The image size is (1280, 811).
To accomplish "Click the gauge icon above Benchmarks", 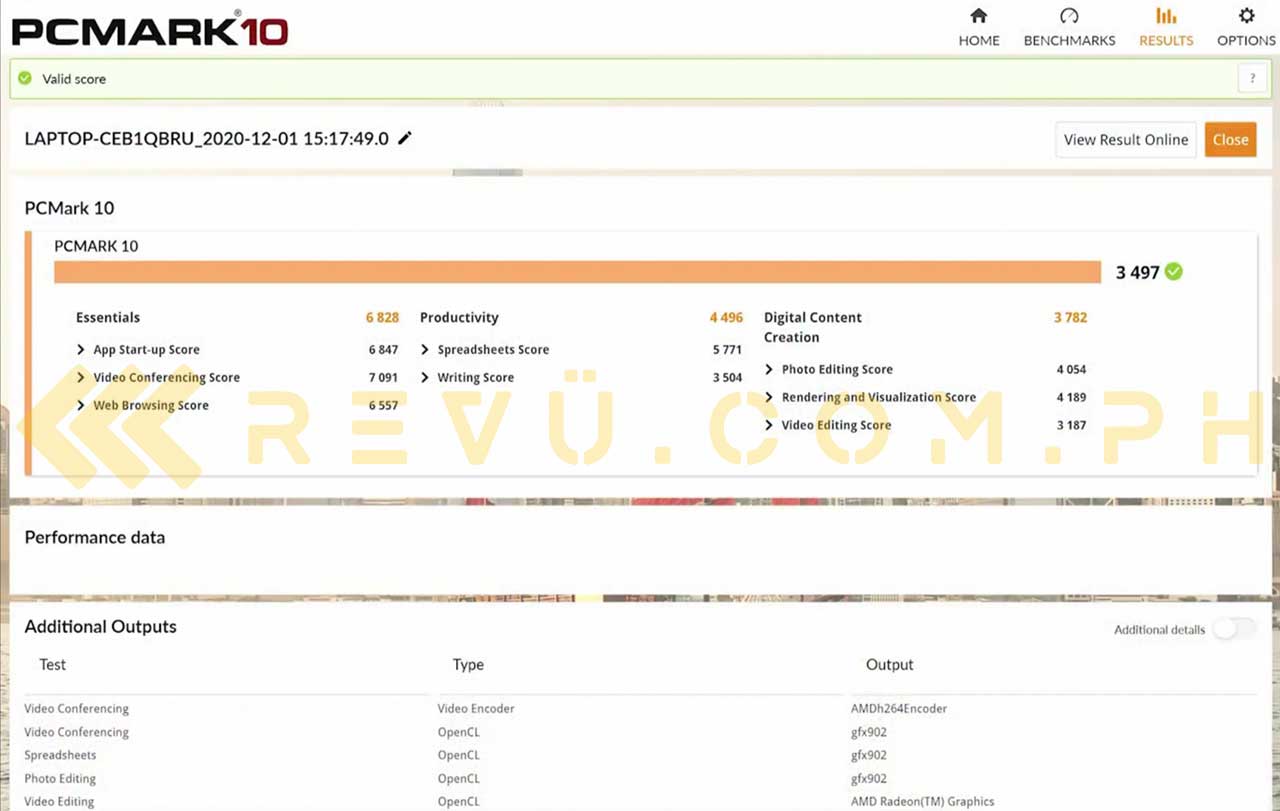I will 1069,16.
